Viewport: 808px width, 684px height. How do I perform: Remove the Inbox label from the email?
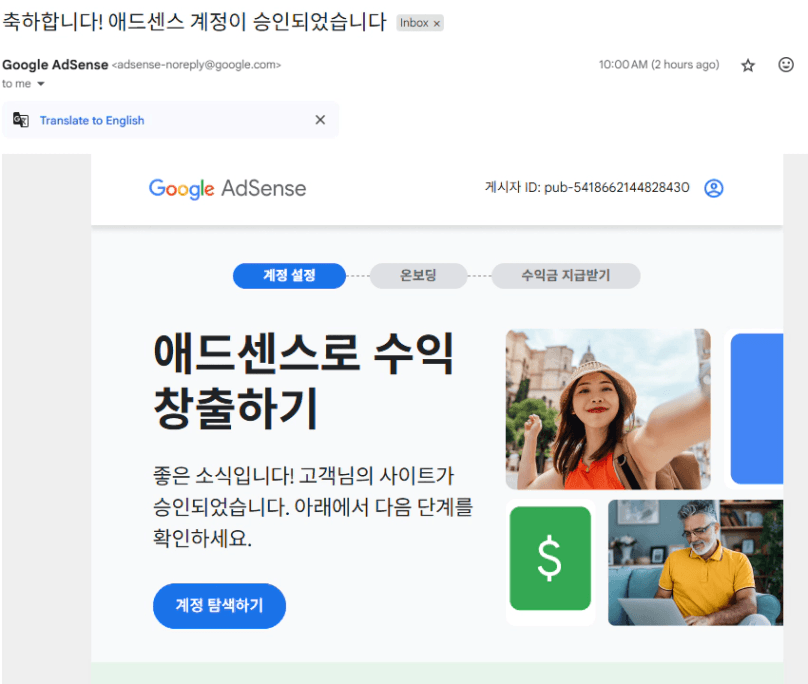(x=436, y=23)
